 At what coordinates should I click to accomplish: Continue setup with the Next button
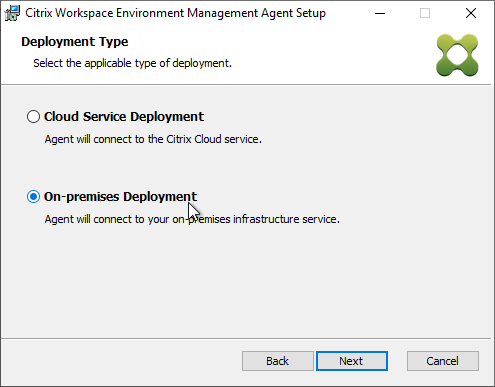pyautogui.click(x=352, y=361)
